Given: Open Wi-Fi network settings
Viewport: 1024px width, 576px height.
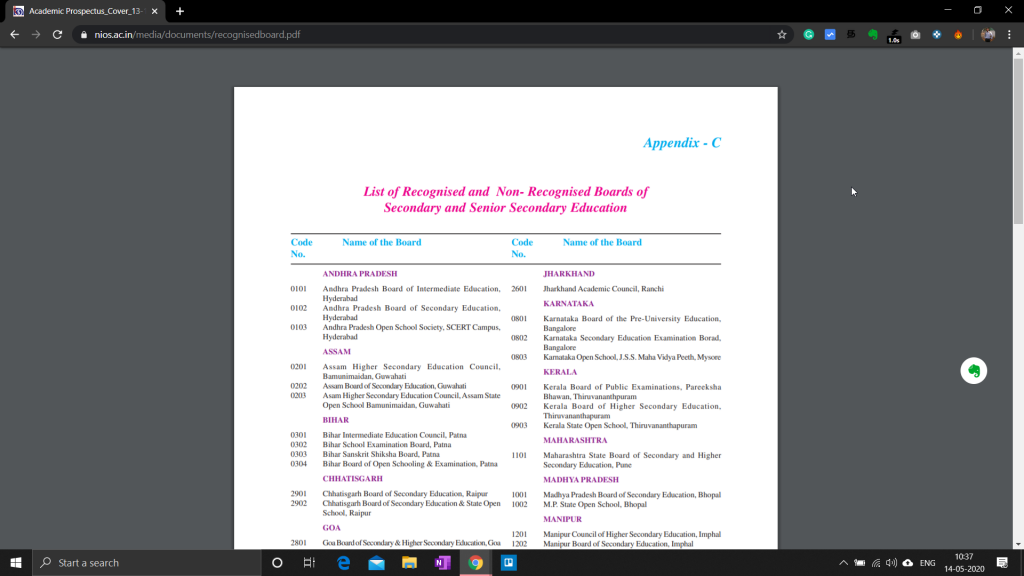Looking at the screenshot, I should point(876,562).
